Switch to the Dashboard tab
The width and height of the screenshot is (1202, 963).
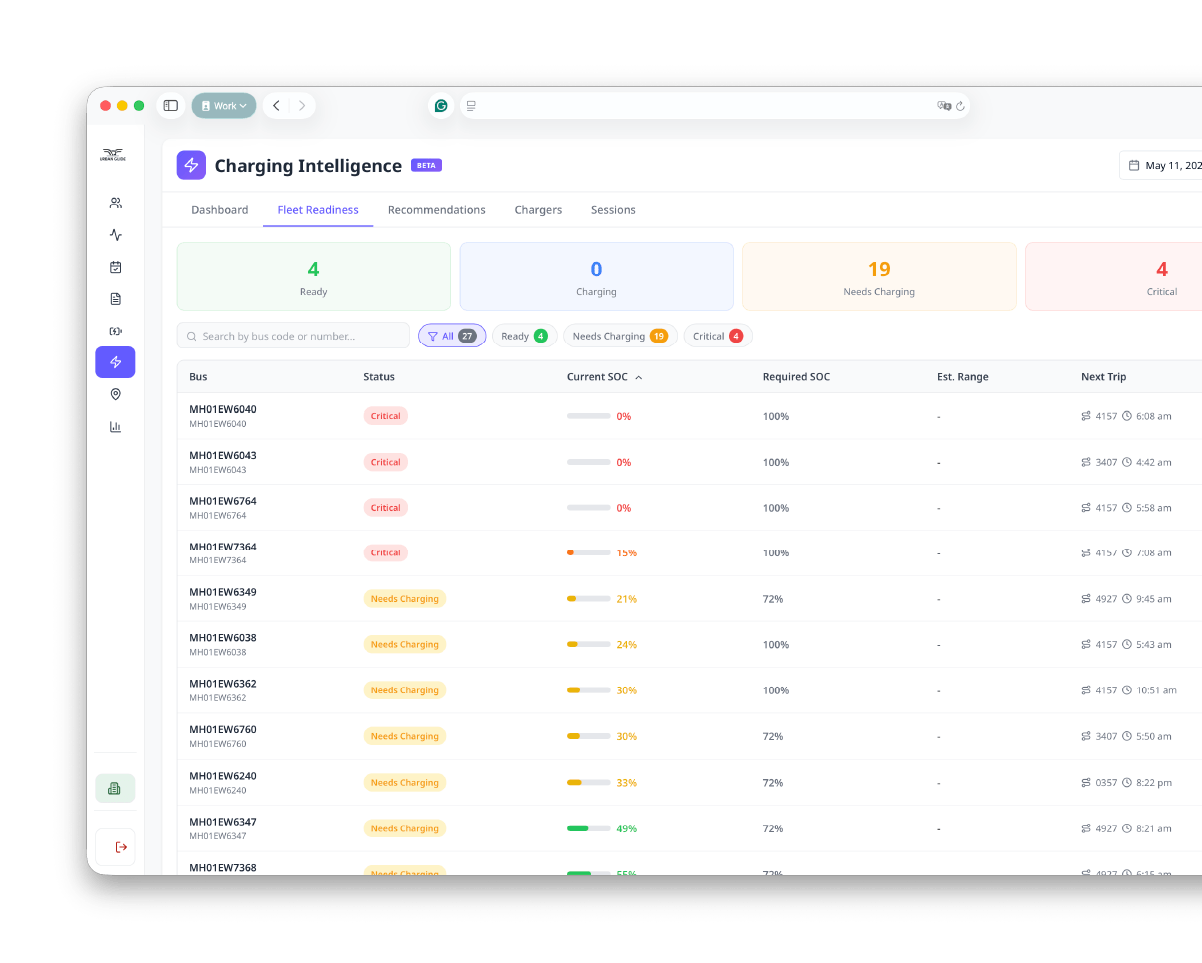coord(220,210)
